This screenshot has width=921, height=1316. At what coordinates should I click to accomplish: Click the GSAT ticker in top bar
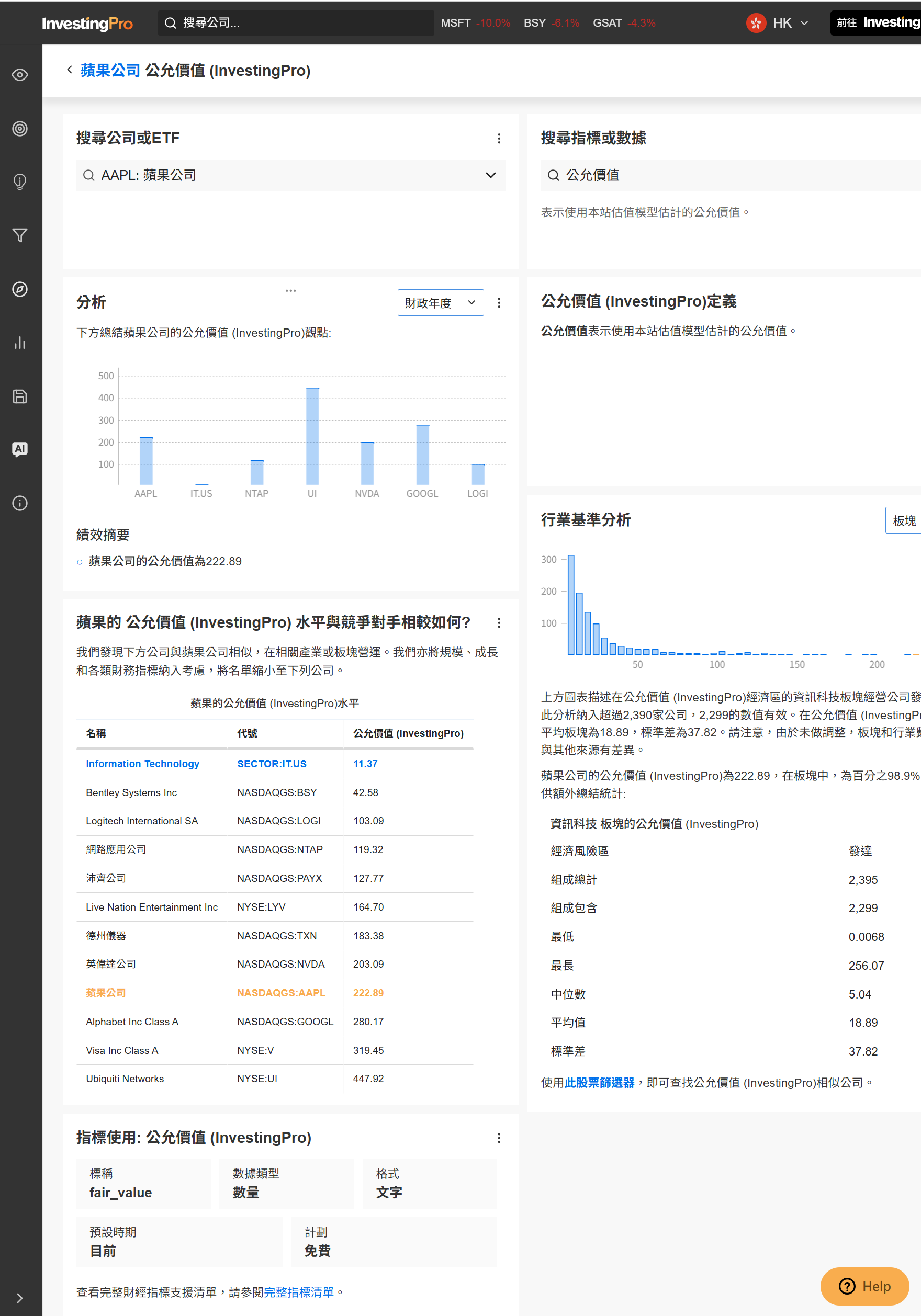tap(608, 23)
